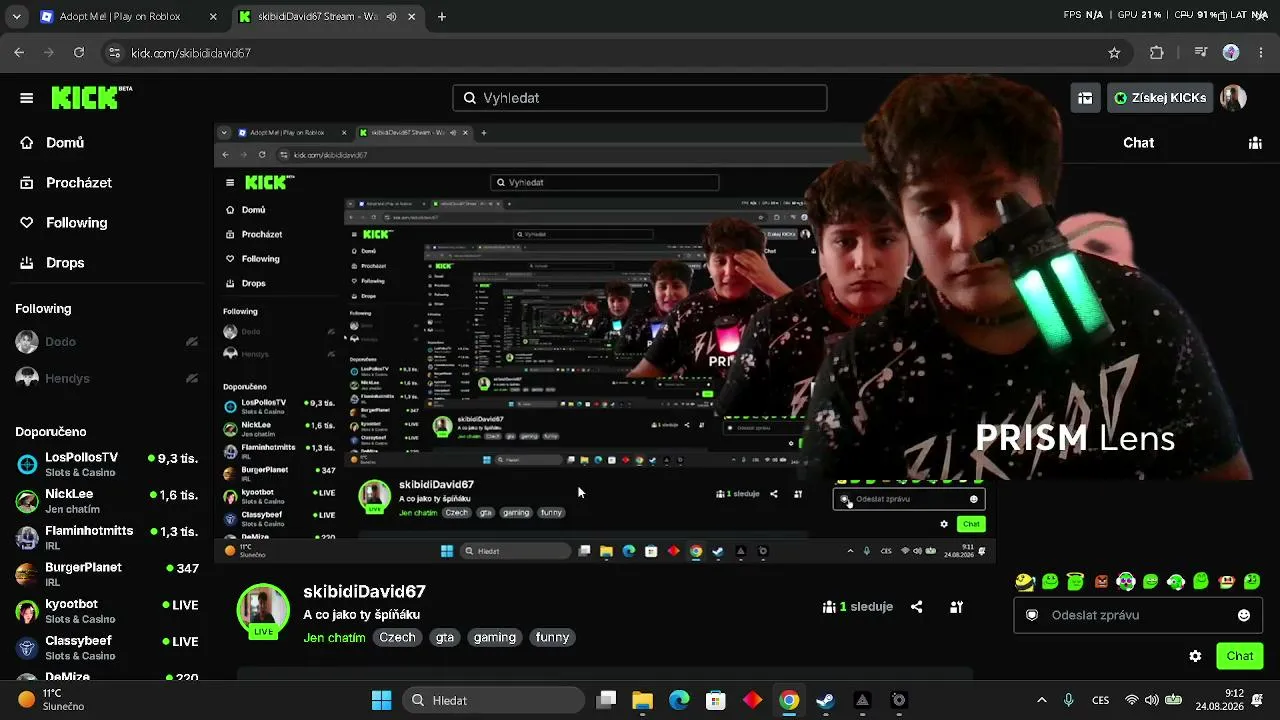Click the KICK logo
This screenshot has height=720, width=1280.
point(91,97)
